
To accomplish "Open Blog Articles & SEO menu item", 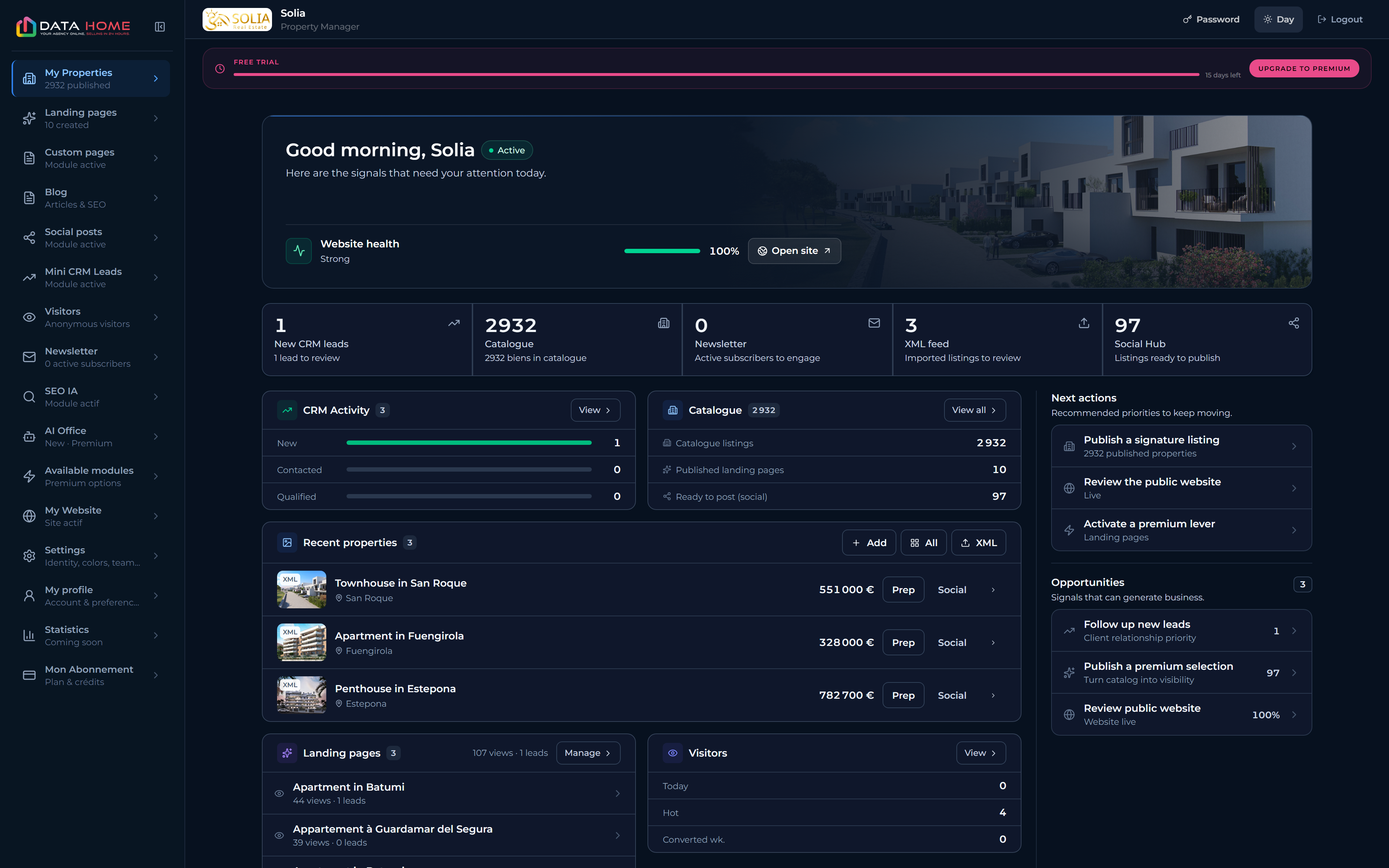I will pos(91,198).
